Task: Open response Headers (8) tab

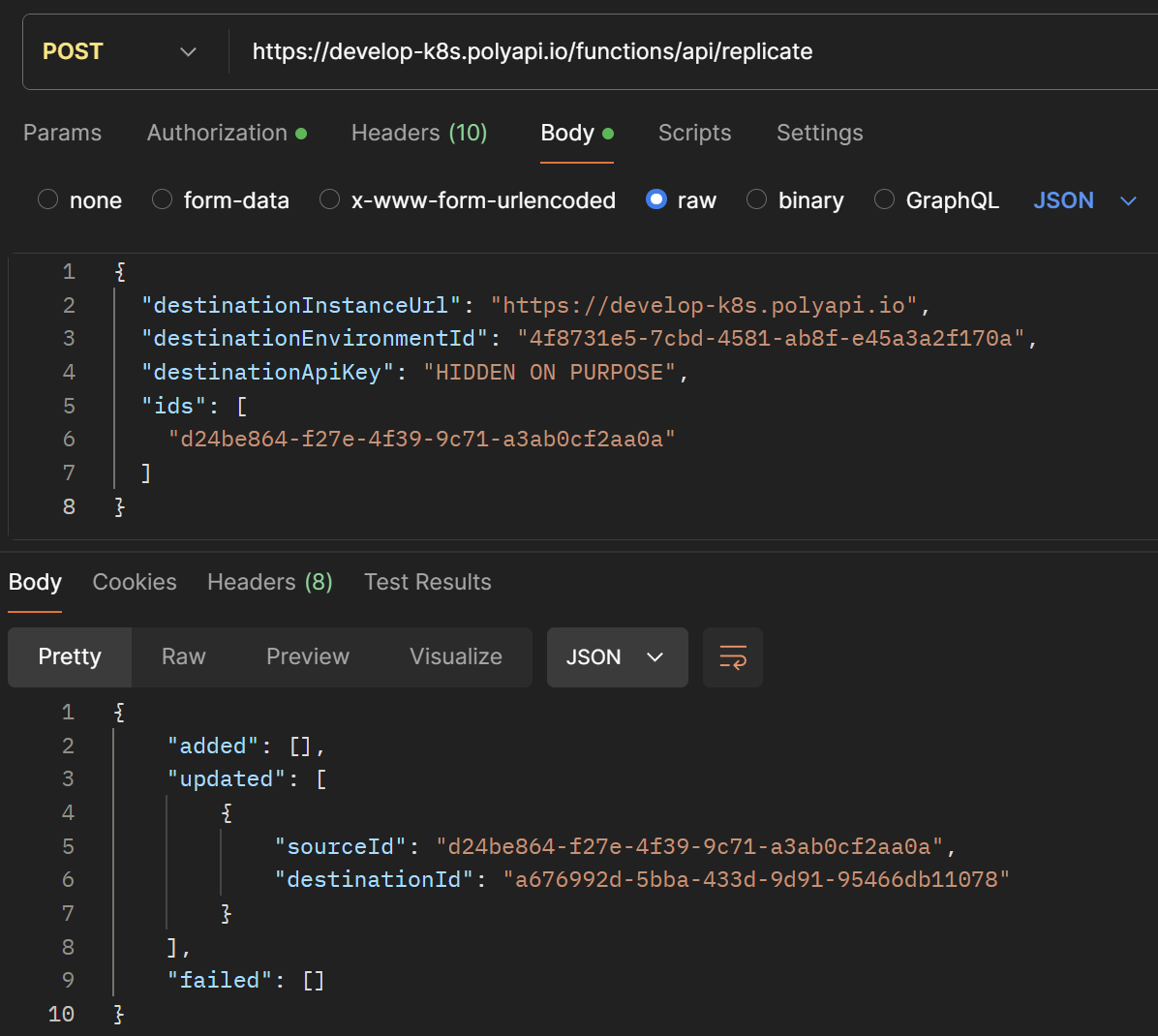Action: click(x=269, y=582)
